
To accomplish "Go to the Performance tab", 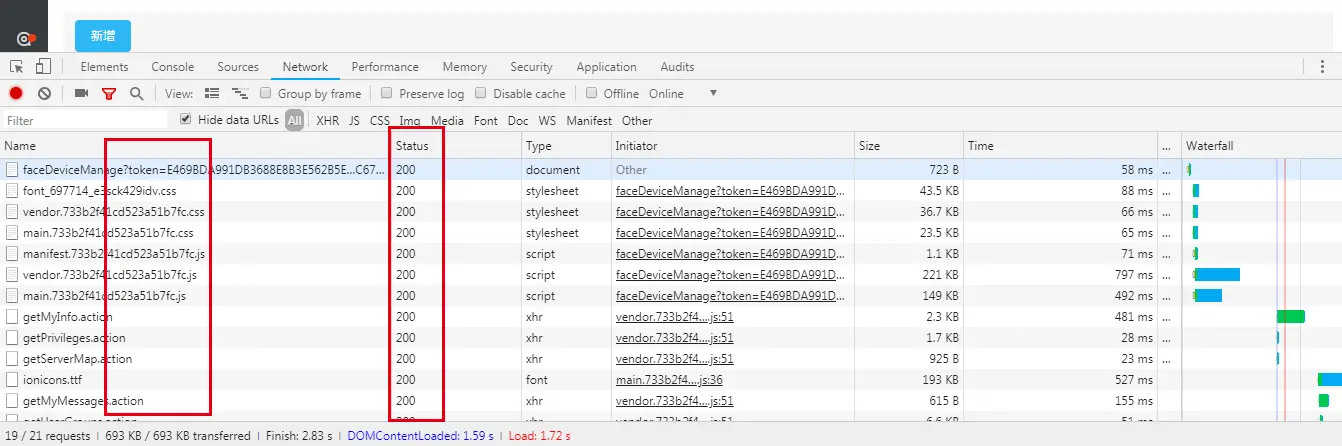I will [385, 67].
